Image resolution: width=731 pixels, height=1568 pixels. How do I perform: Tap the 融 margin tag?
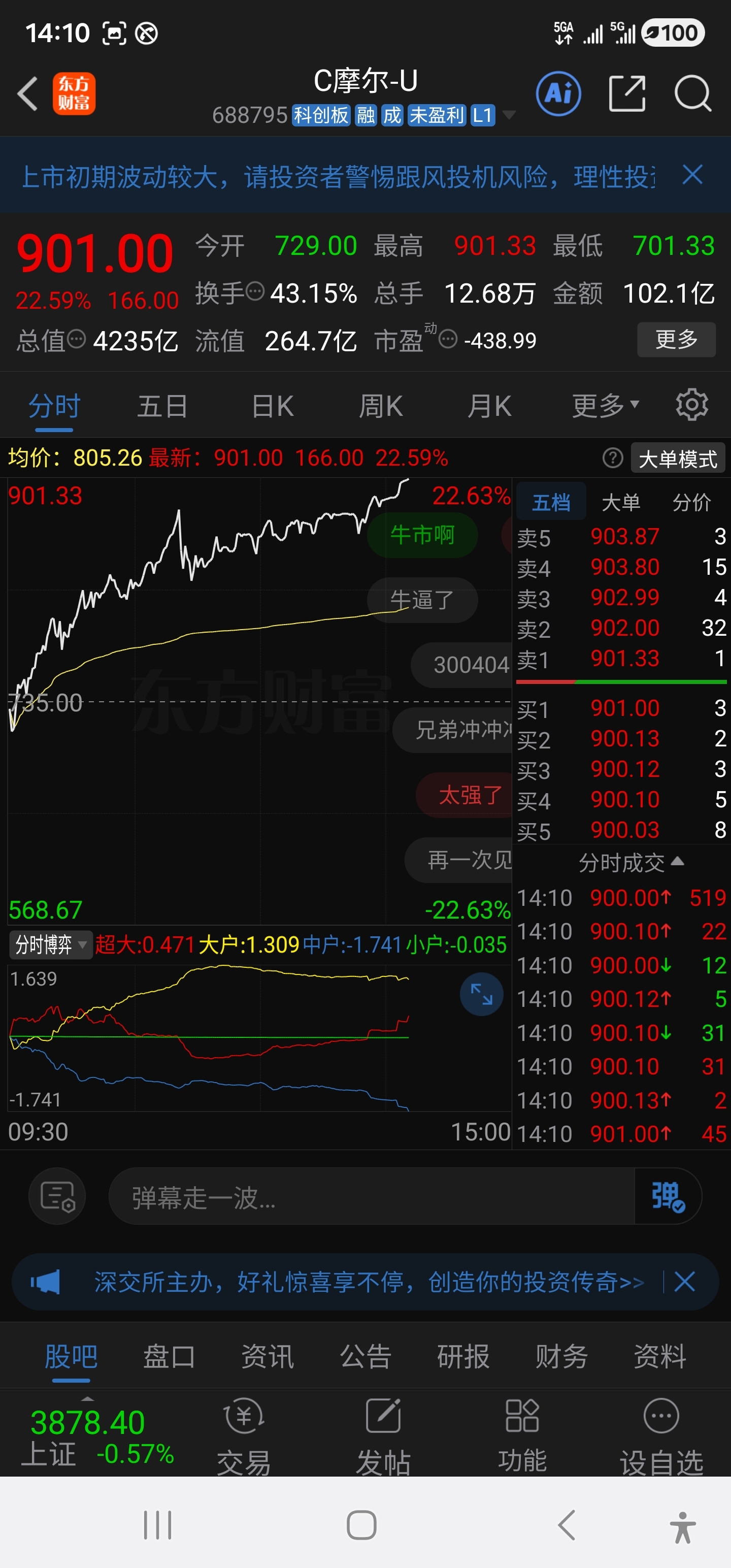365,115
